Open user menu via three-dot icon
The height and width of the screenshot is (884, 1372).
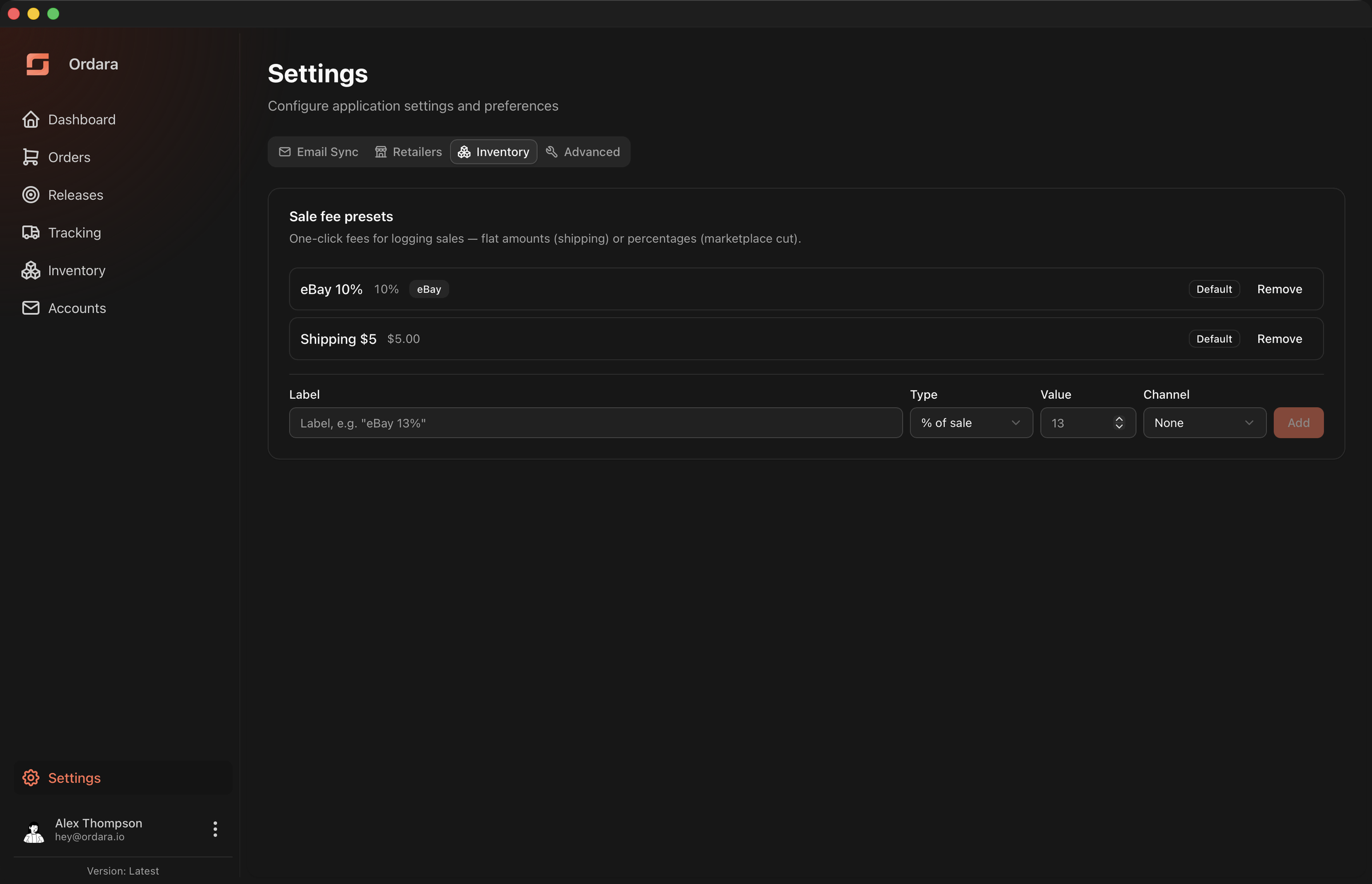(216, 829)
